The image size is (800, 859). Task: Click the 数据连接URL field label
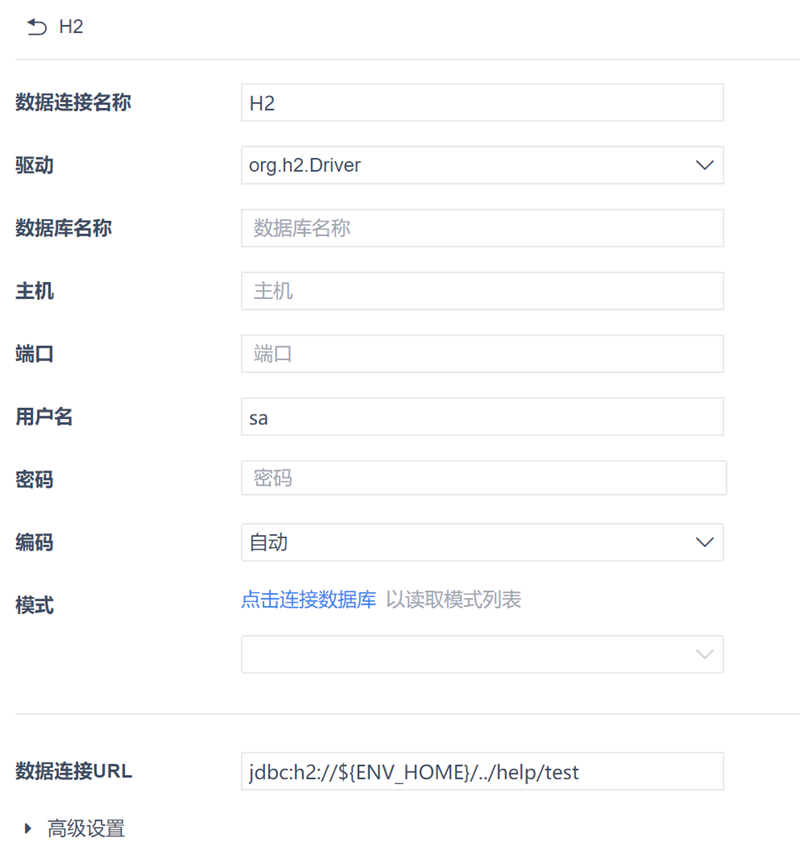[74, 771]
